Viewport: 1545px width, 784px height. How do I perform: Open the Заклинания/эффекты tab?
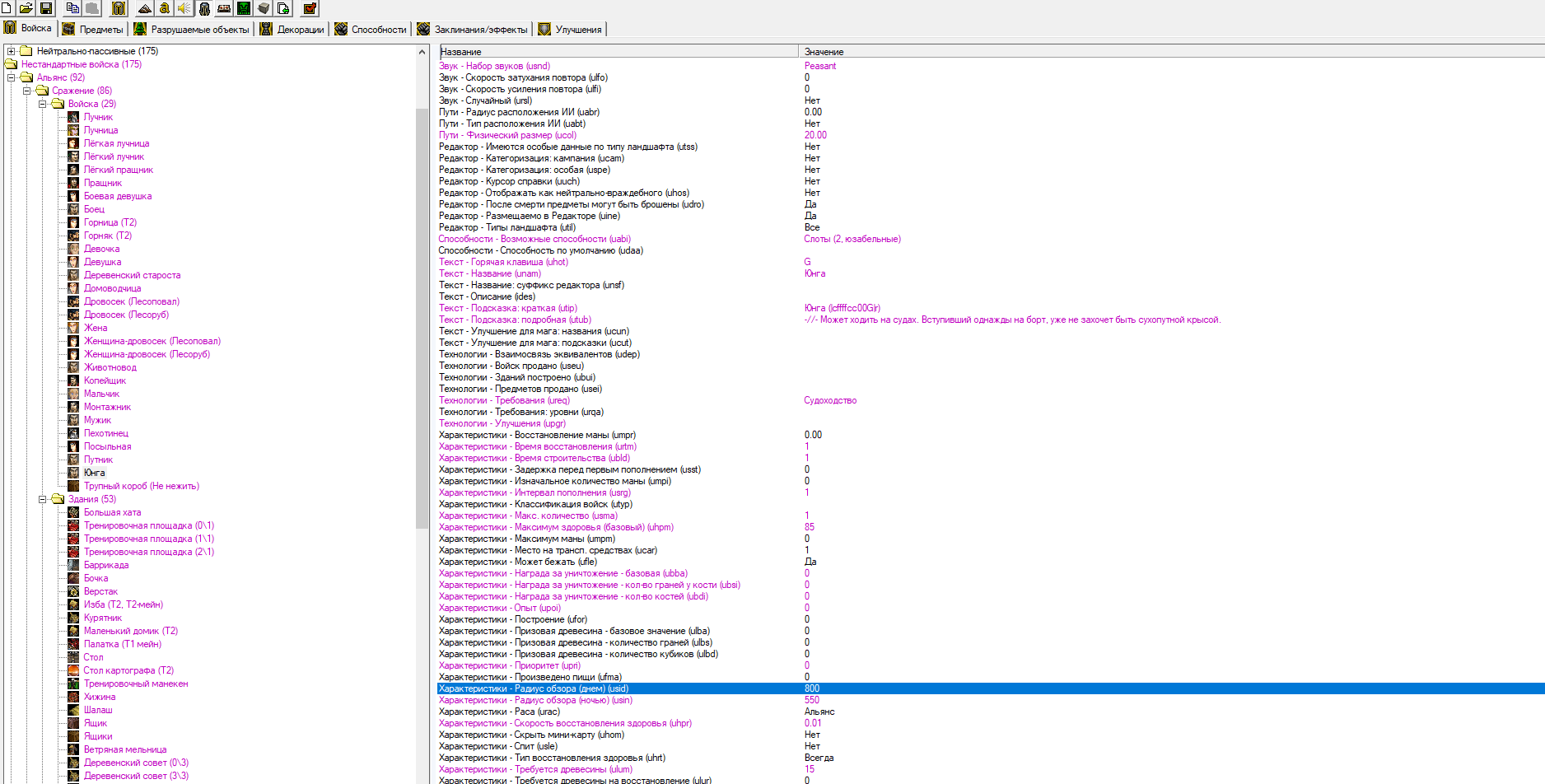[x=472, y=30]
